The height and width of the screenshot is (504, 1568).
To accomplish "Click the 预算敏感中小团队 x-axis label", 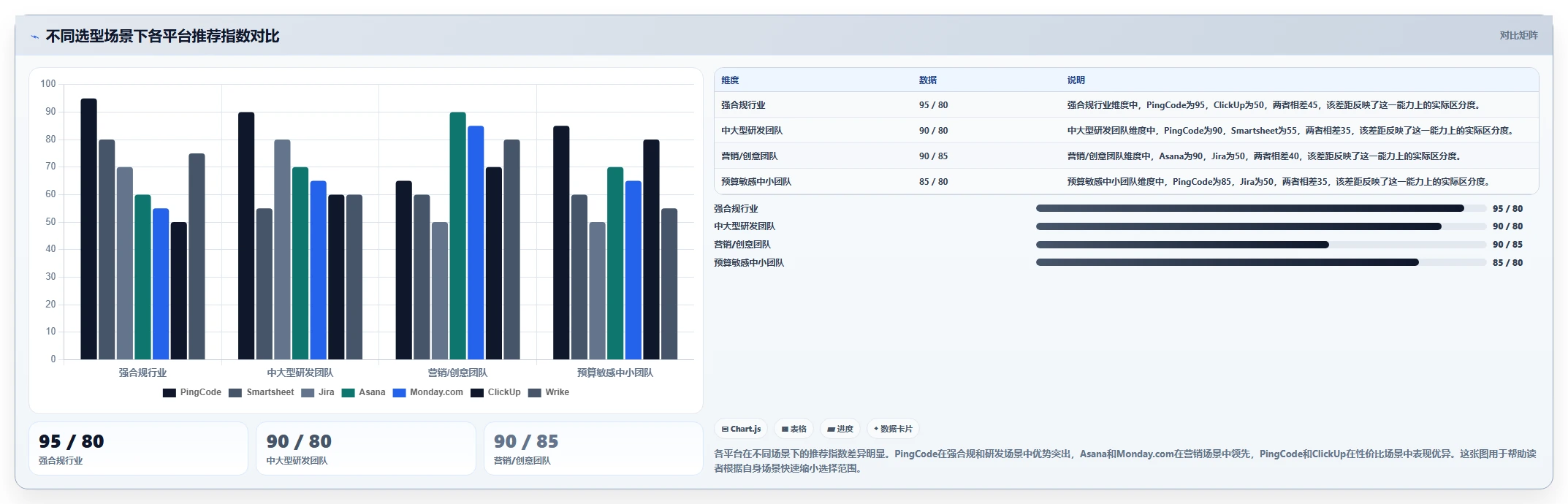I will coord(615,373).
